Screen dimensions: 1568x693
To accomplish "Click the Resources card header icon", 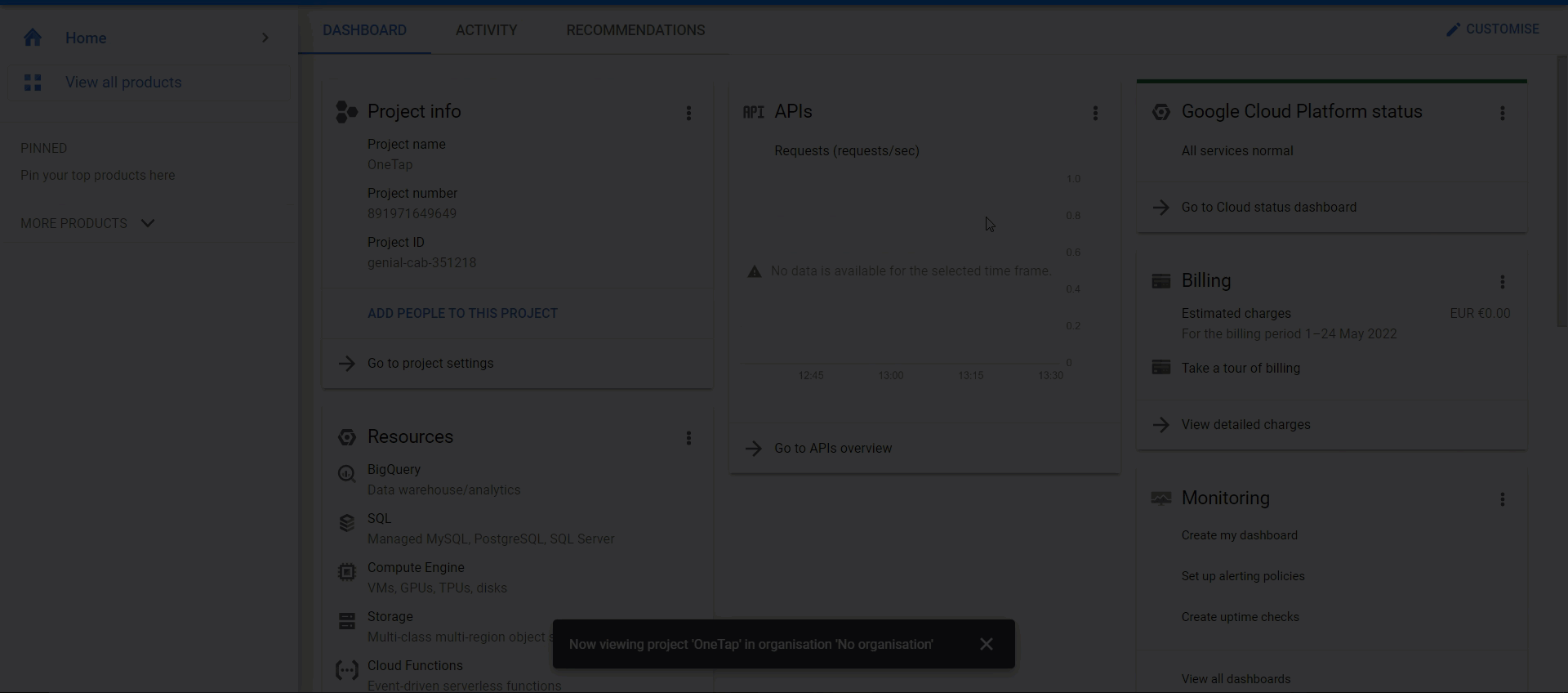I will 346,437.
